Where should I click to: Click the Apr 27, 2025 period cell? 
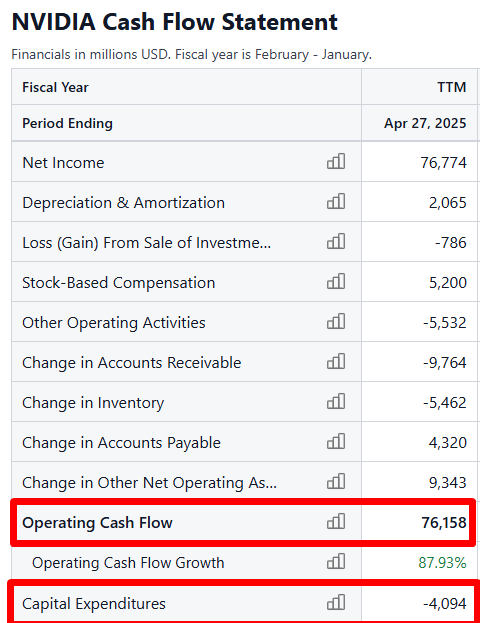(x=420, y=123)
